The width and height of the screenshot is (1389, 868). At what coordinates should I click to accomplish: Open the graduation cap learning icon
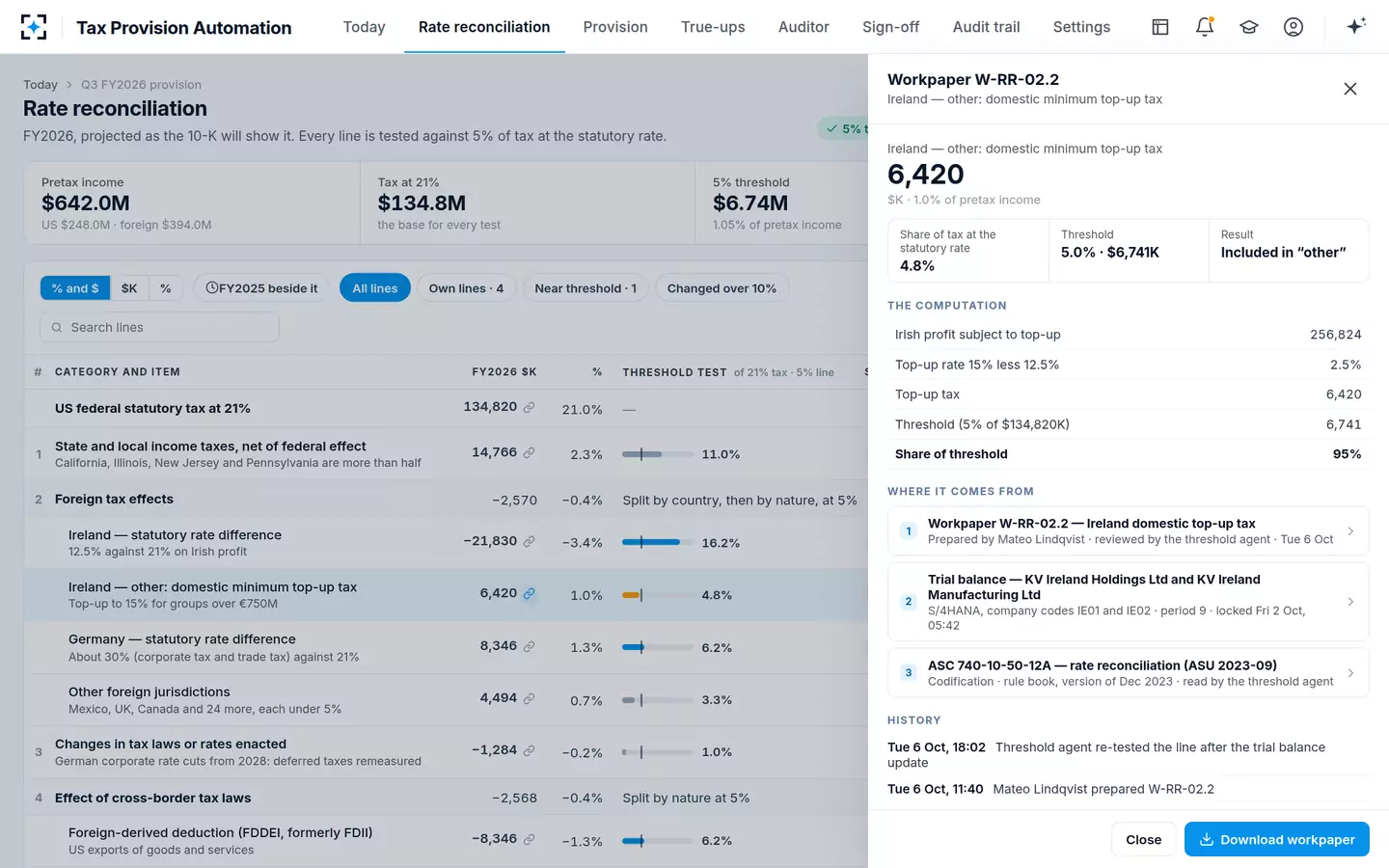tap(1249, 27)
